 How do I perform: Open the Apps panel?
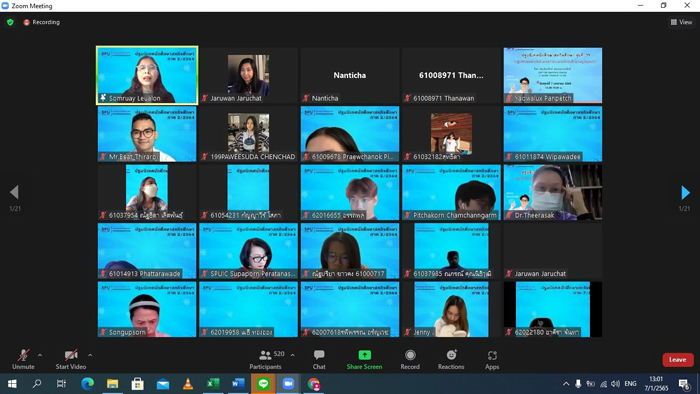[492, 359]
